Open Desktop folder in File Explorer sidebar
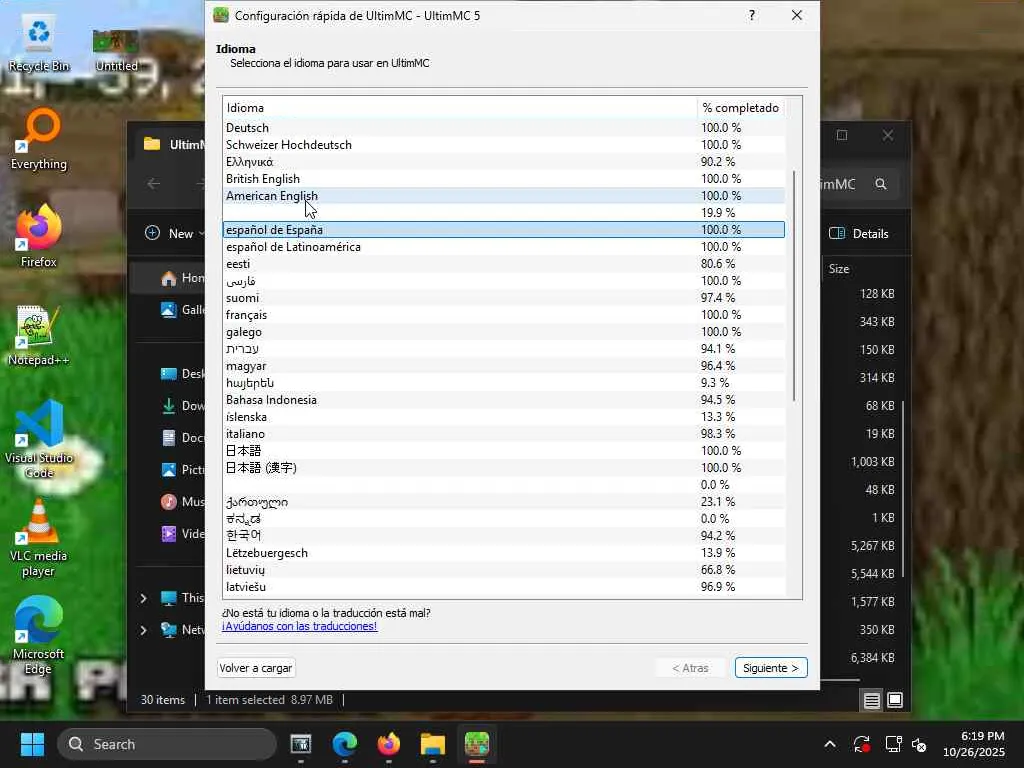Viewport: 1024px width, 768px height. (x=182, y=374)
